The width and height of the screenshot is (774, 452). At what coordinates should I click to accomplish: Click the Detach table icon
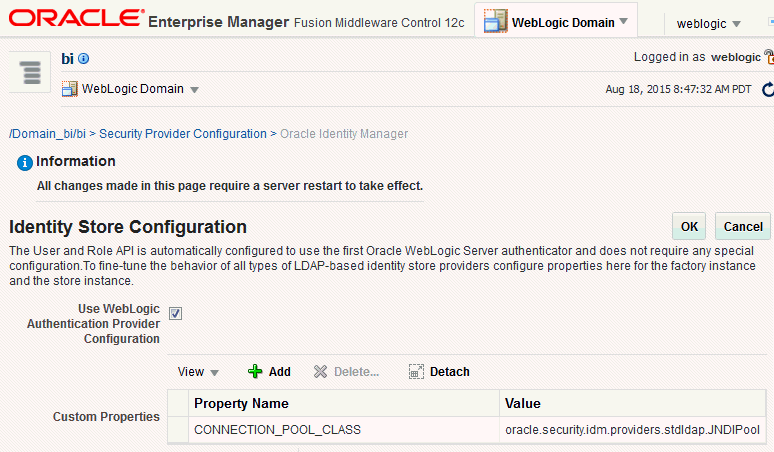point(417,371)
